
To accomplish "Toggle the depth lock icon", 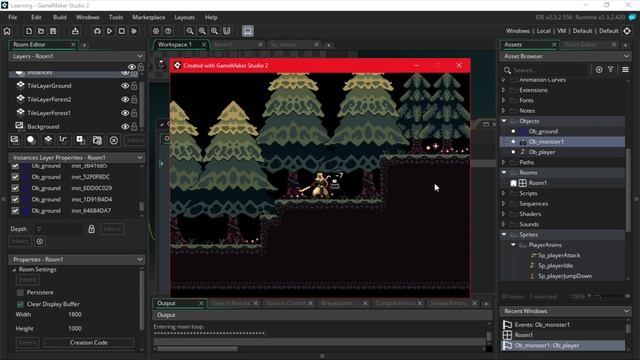I will point(91,229).
